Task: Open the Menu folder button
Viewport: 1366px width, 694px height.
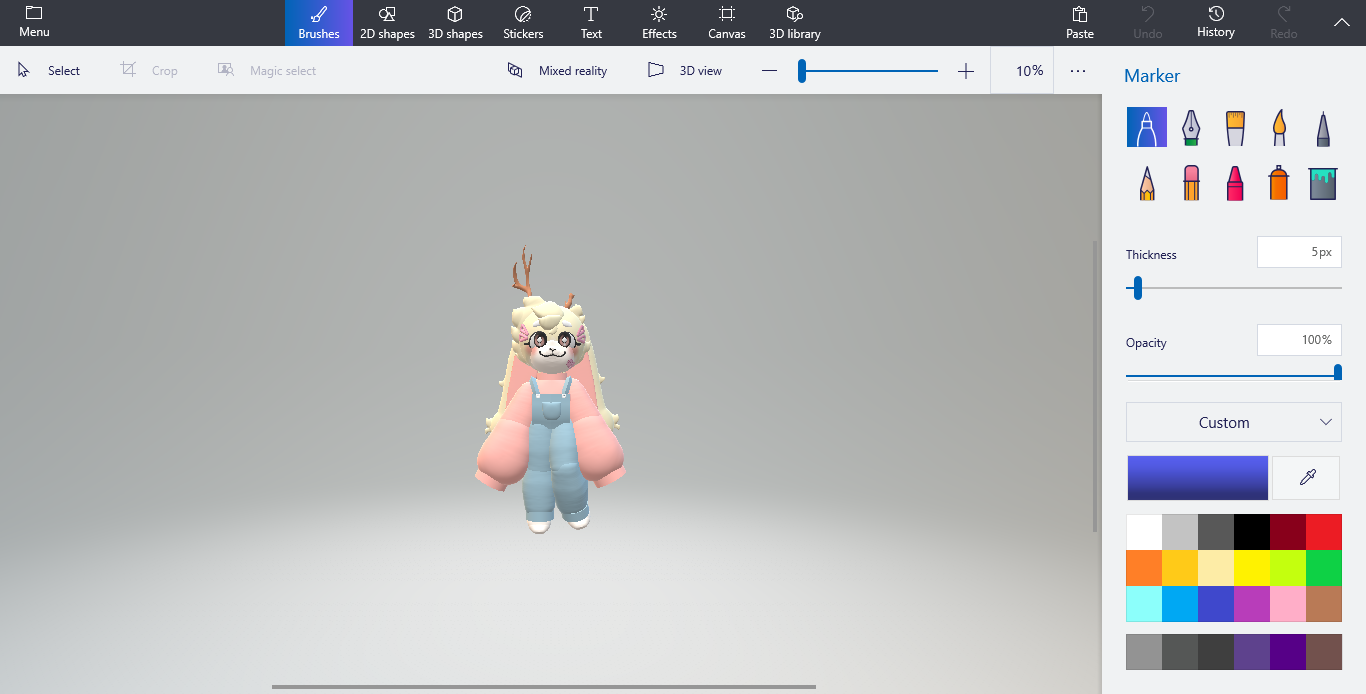Action: coord(34,22)
